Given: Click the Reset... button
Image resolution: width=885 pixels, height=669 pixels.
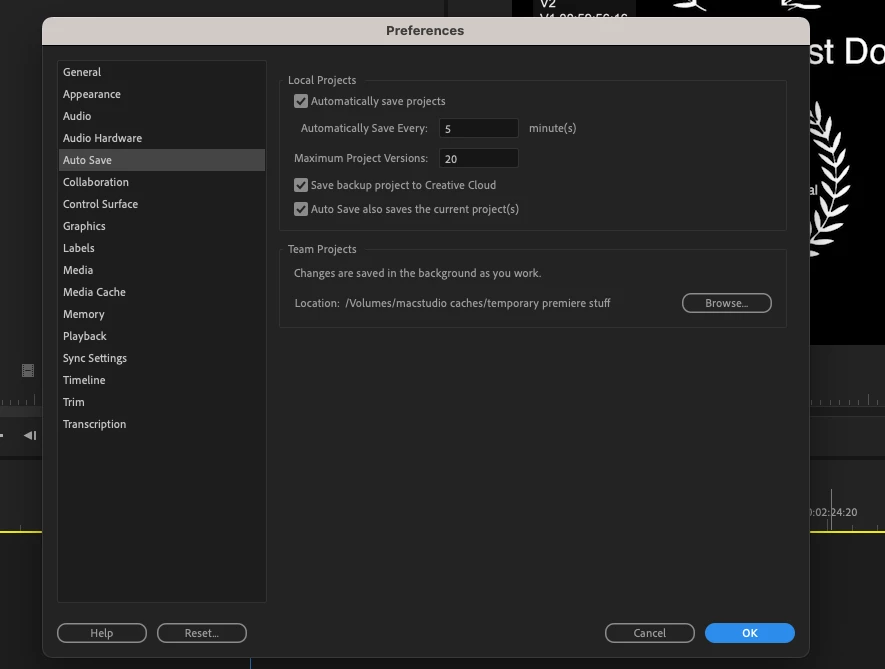Looking at the screenshot, I should tap(201, 633).
